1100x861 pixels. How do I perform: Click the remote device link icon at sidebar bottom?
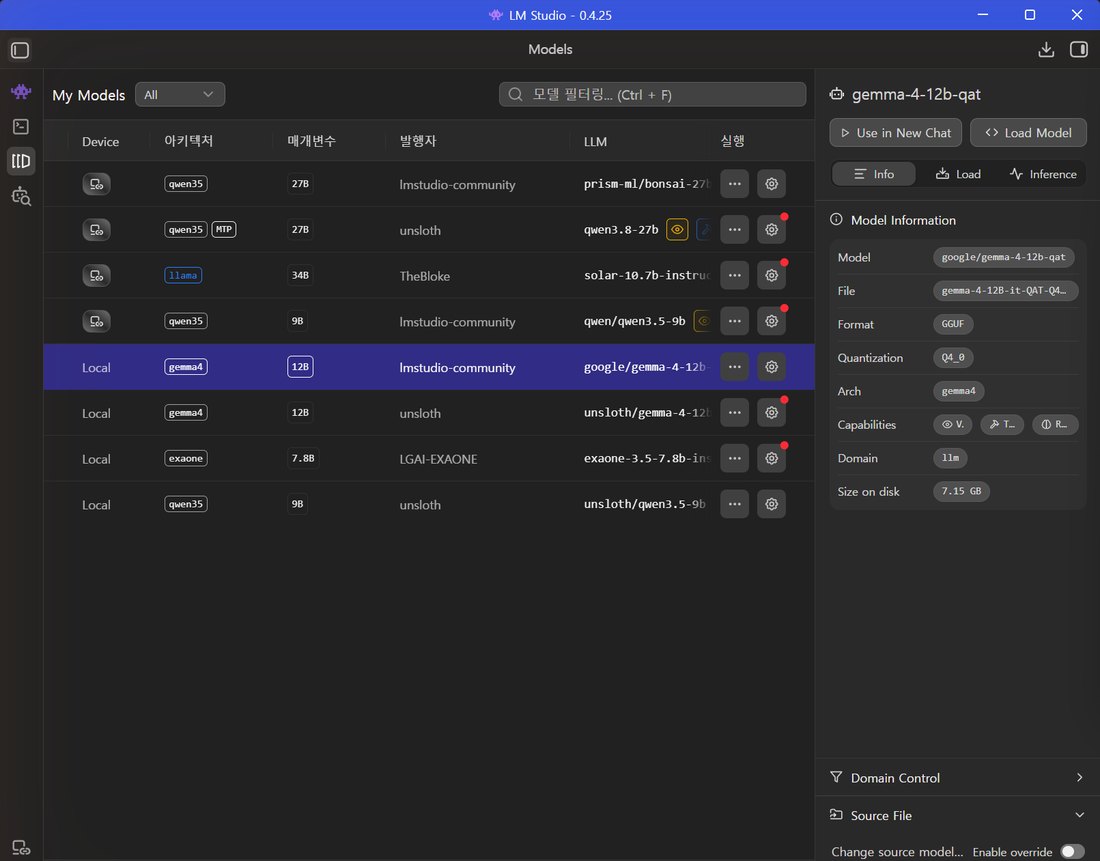tap(21, 848)
